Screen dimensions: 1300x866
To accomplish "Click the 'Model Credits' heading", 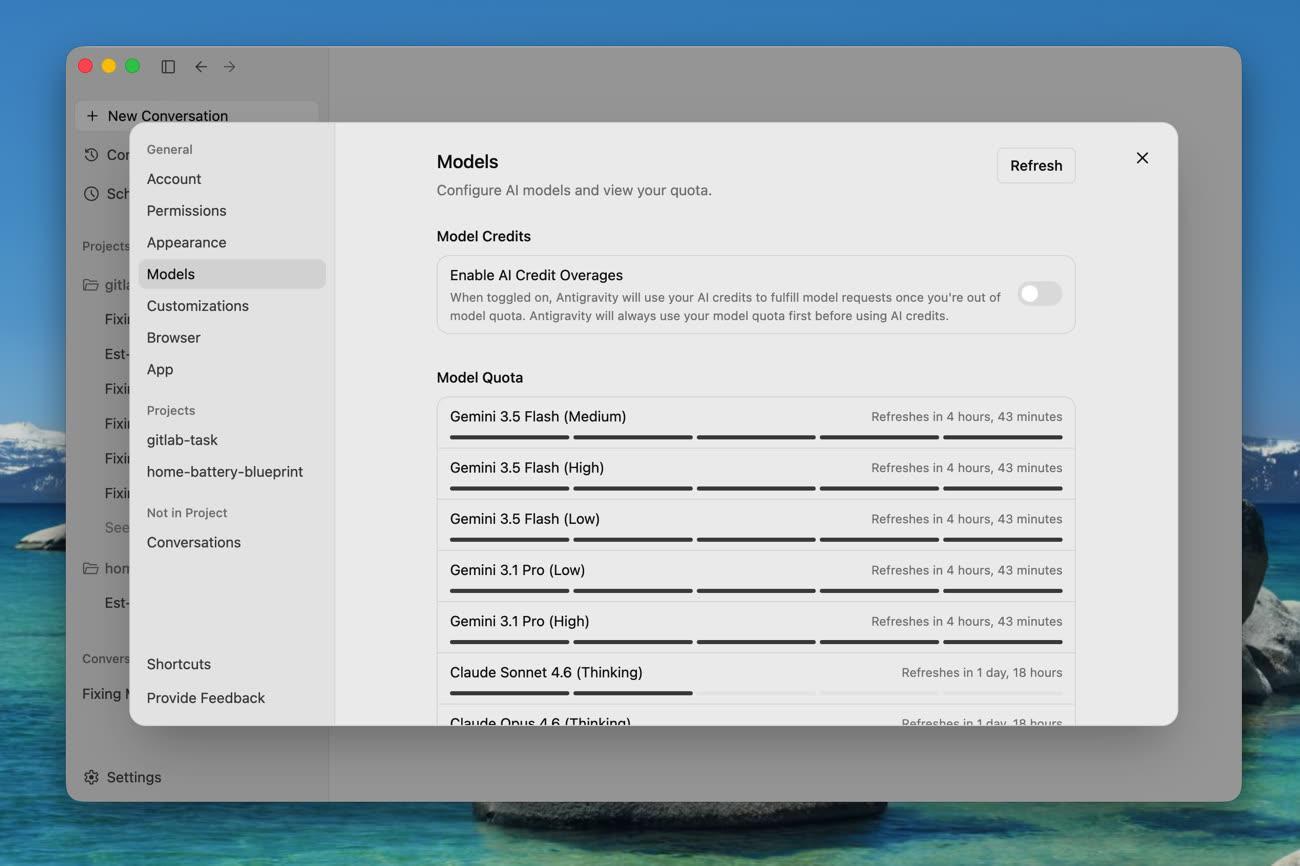I will [484, 236].
